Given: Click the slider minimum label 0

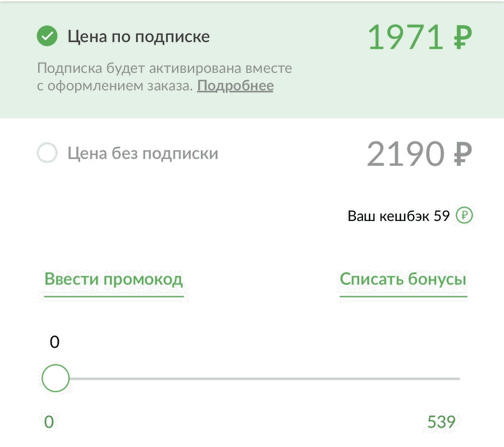Looking at the screenshot, I should (49, 422).
